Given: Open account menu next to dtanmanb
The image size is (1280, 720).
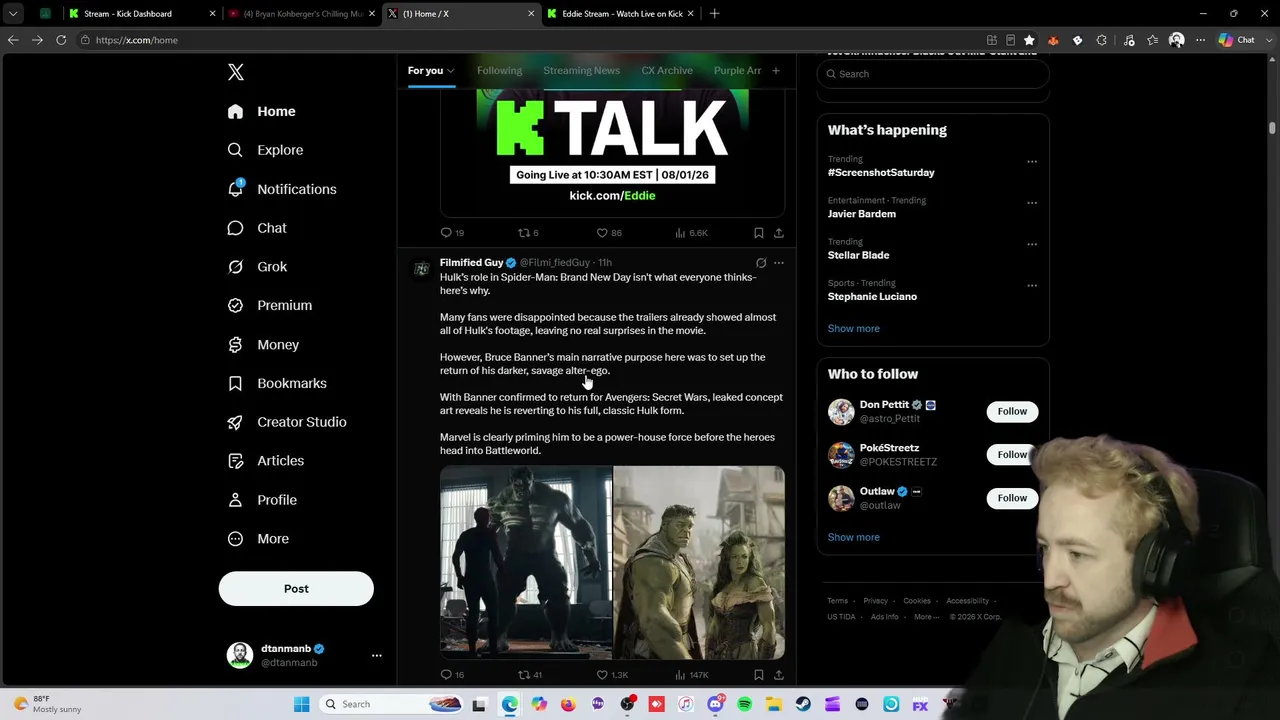Looking at the screenshot, I should click(x=377, y=655).
